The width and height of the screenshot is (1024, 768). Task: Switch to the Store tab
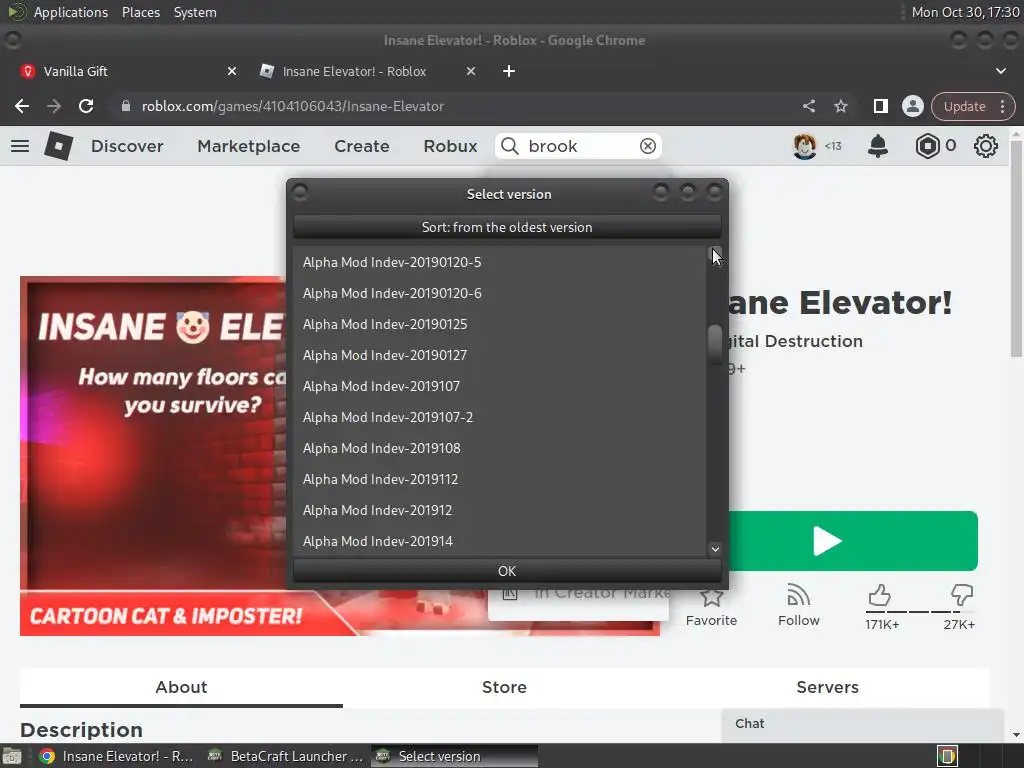(x=504, y=687)
